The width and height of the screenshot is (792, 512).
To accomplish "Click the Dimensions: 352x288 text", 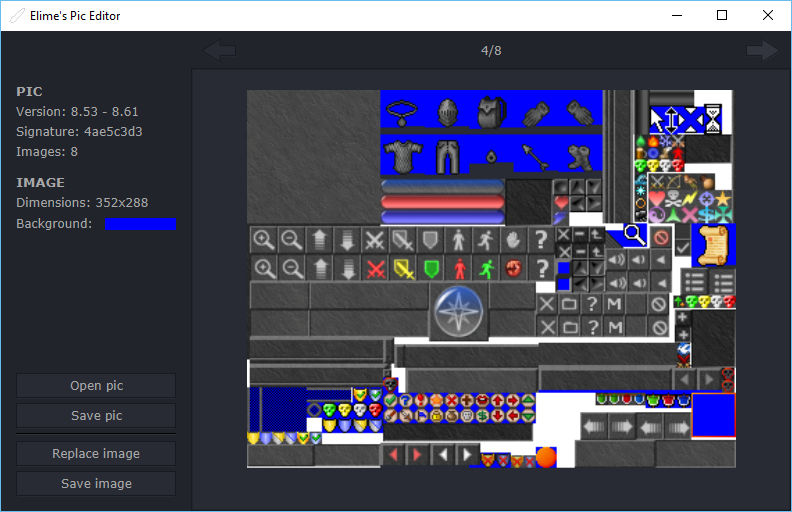I will click(x=82, y=202).
